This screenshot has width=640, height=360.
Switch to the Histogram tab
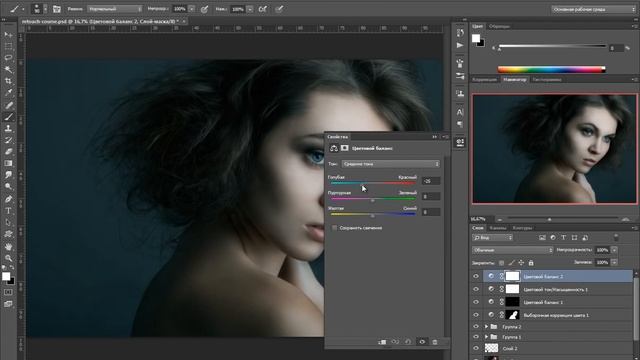coord(547,80)
